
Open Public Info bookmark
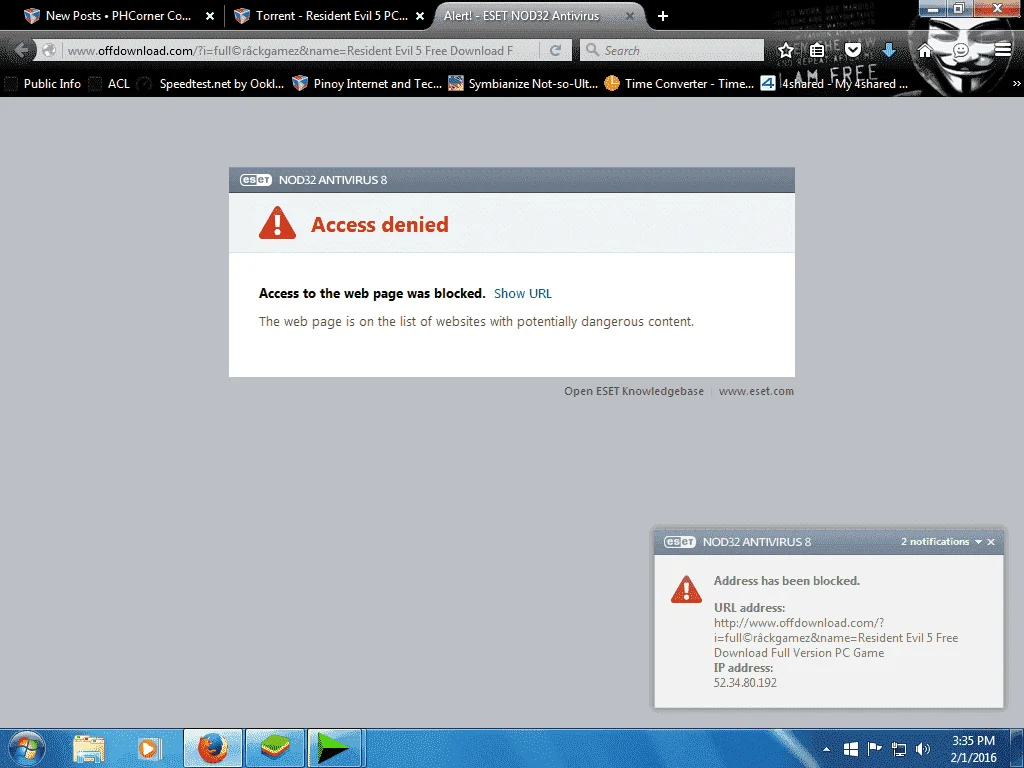click(x=43, y=84)
